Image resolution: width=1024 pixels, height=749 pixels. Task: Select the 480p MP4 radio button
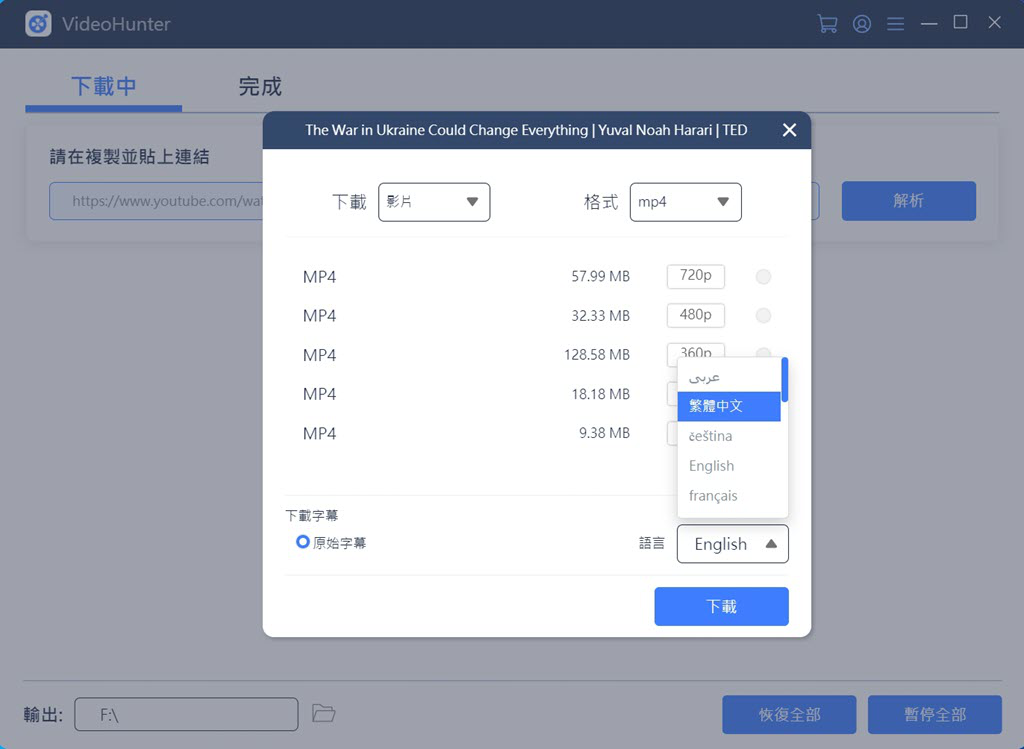763,315
